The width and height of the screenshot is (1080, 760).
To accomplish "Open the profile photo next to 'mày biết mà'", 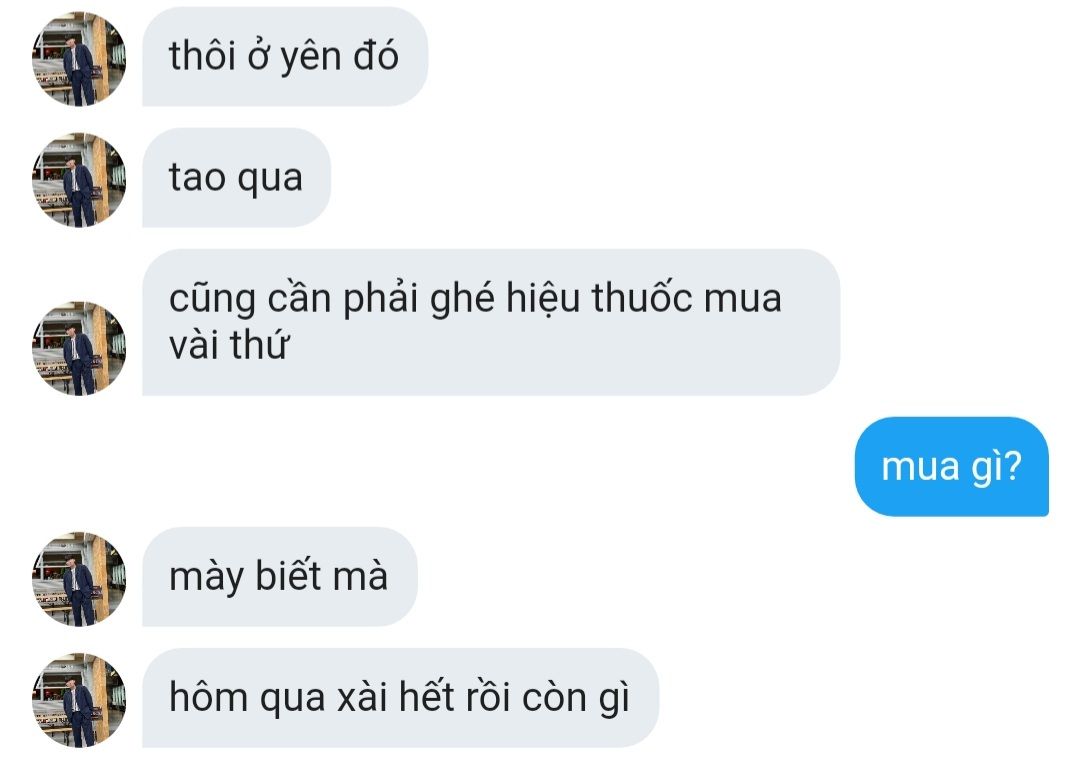I will (x=79, y=579).
